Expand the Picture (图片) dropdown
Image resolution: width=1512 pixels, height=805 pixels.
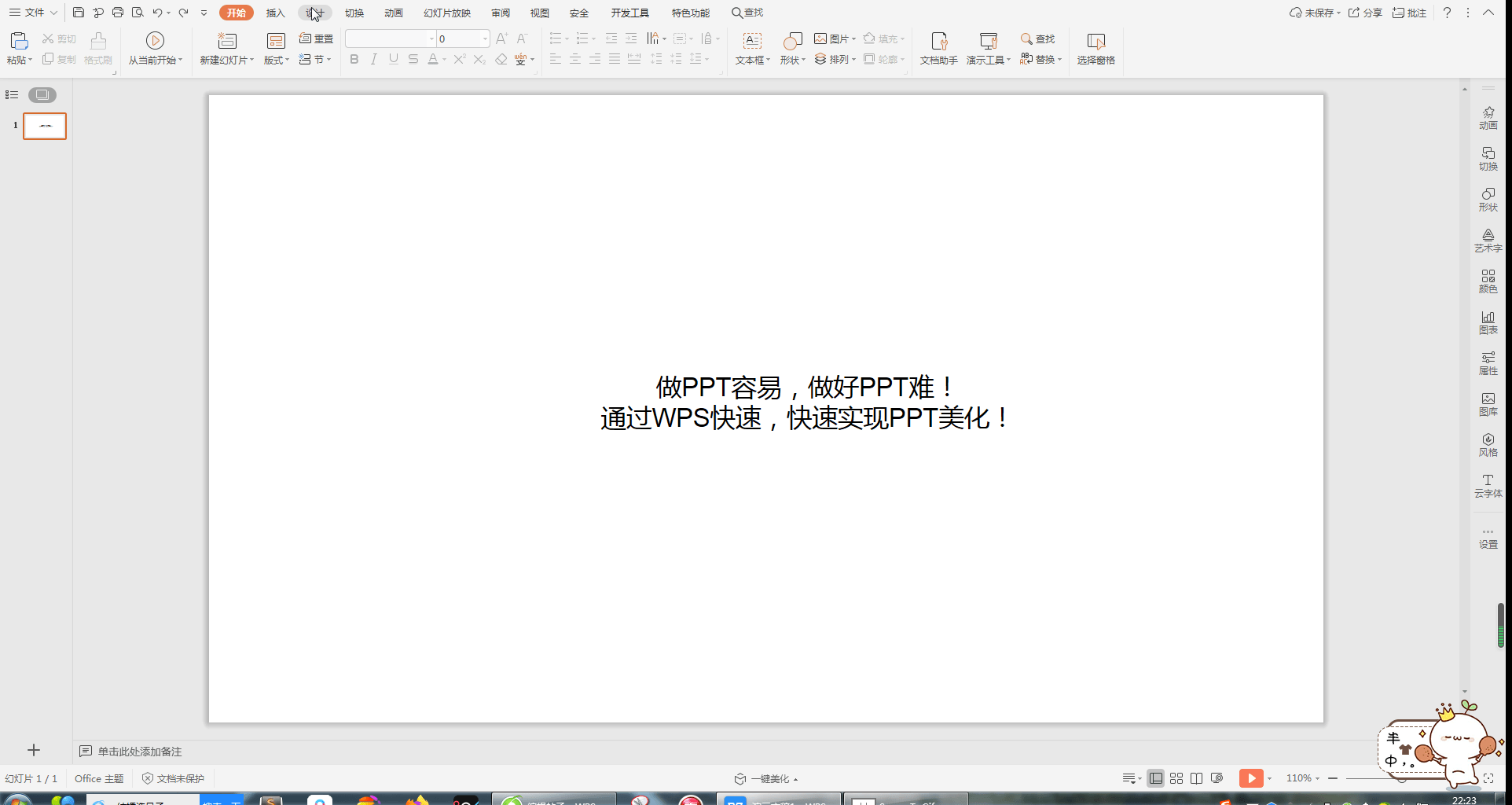(x=835, y=39)
